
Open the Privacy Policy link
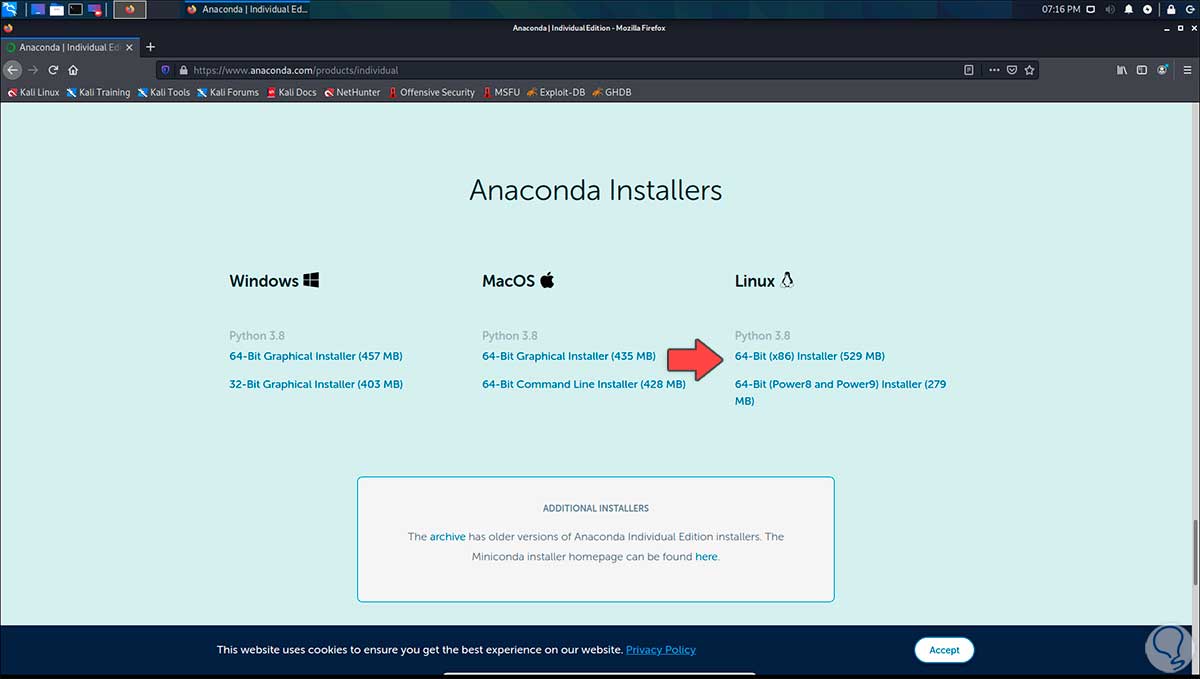[x=661, y=650]
